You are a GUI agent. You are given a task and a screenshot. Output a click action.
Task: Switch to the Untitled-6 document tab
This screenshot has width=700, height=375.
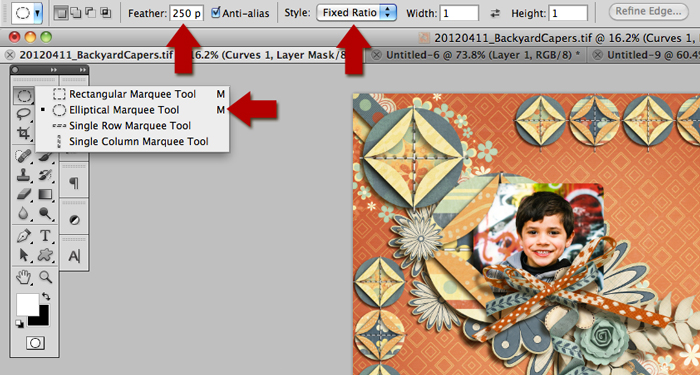pos(479,55)
